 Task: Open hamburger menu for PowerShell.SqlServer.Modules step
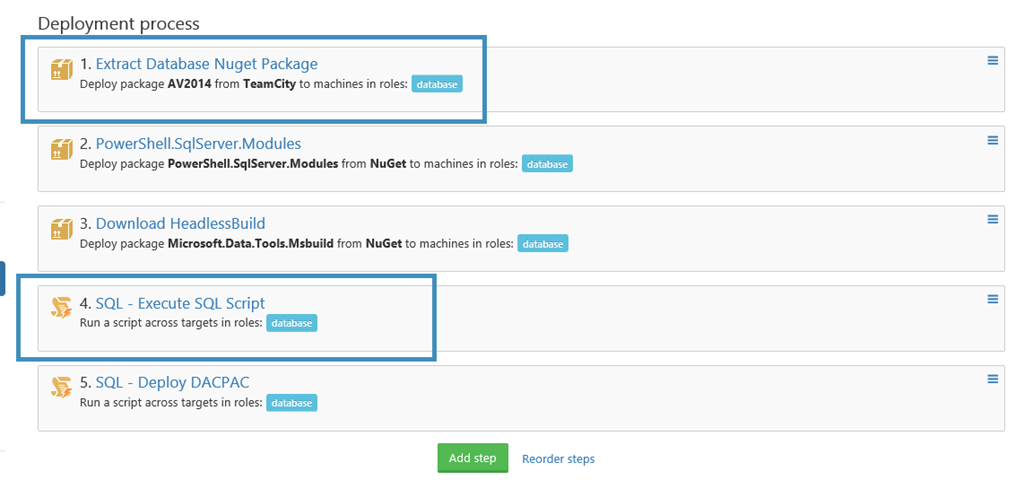(993, 140)
